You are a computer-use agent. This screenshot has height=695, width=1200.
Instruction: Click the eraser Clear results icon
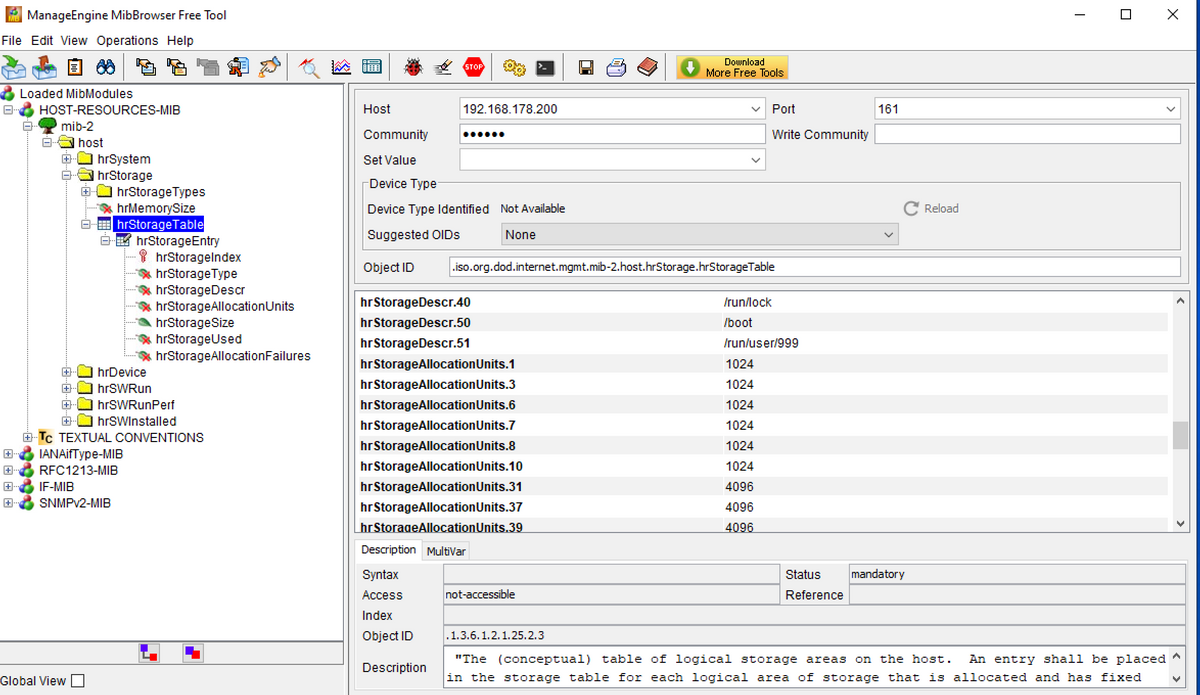444,67
